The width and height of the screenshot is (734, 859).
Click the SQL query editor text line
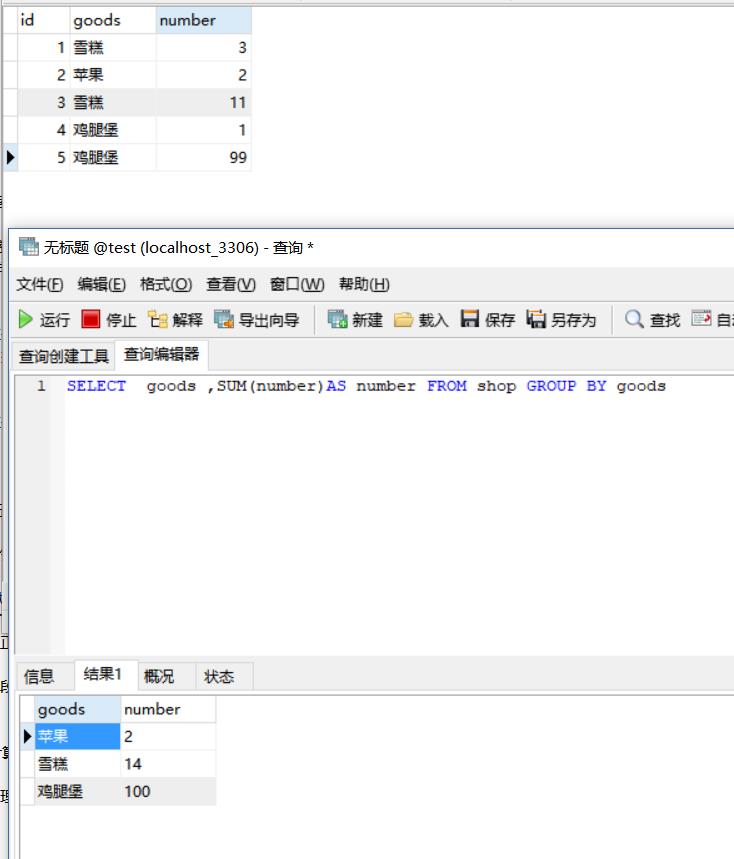[366, 386]
